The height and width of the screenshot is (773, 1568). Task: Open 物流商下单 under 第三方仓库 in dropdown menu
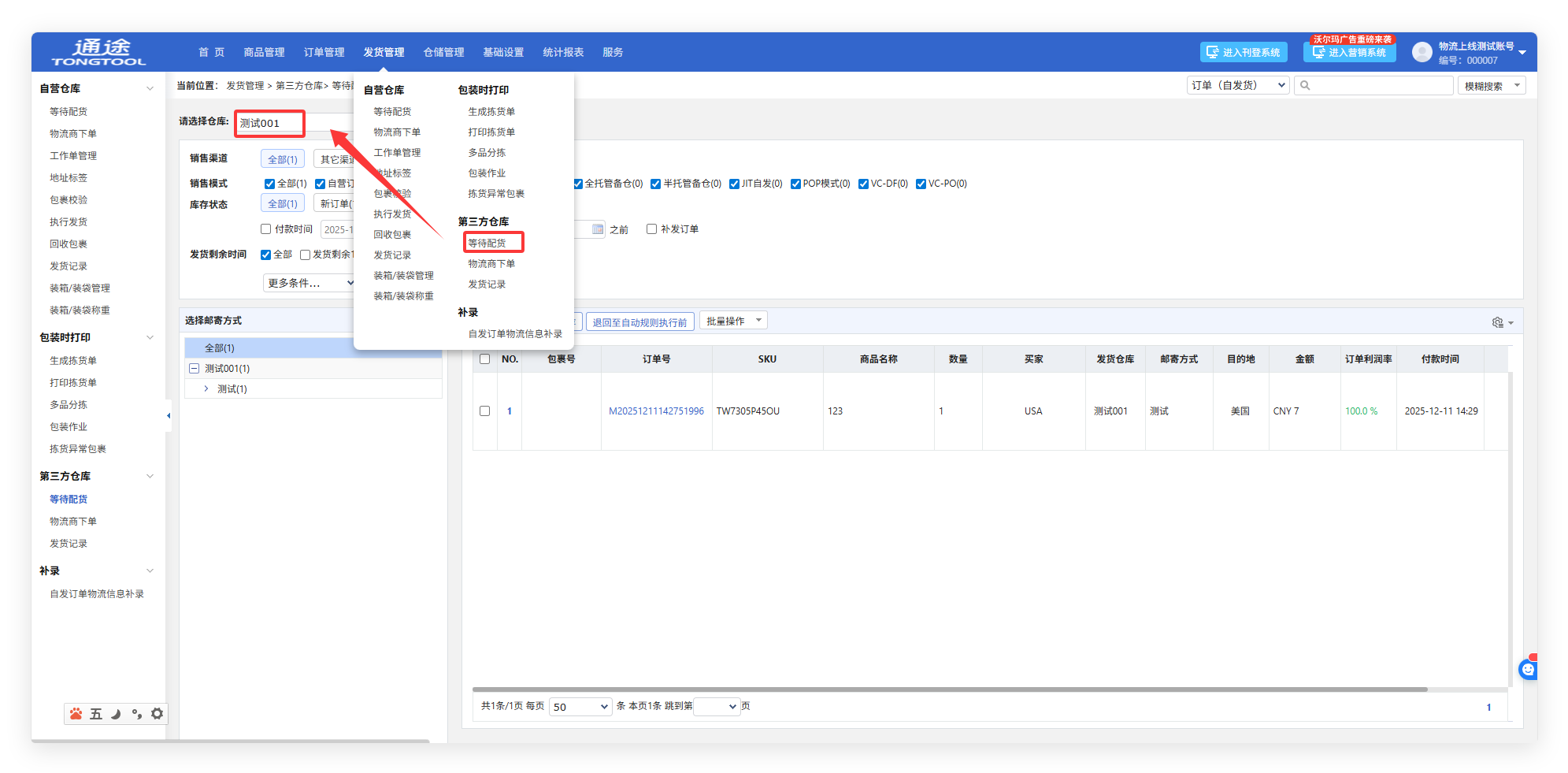tap(491, 264)
